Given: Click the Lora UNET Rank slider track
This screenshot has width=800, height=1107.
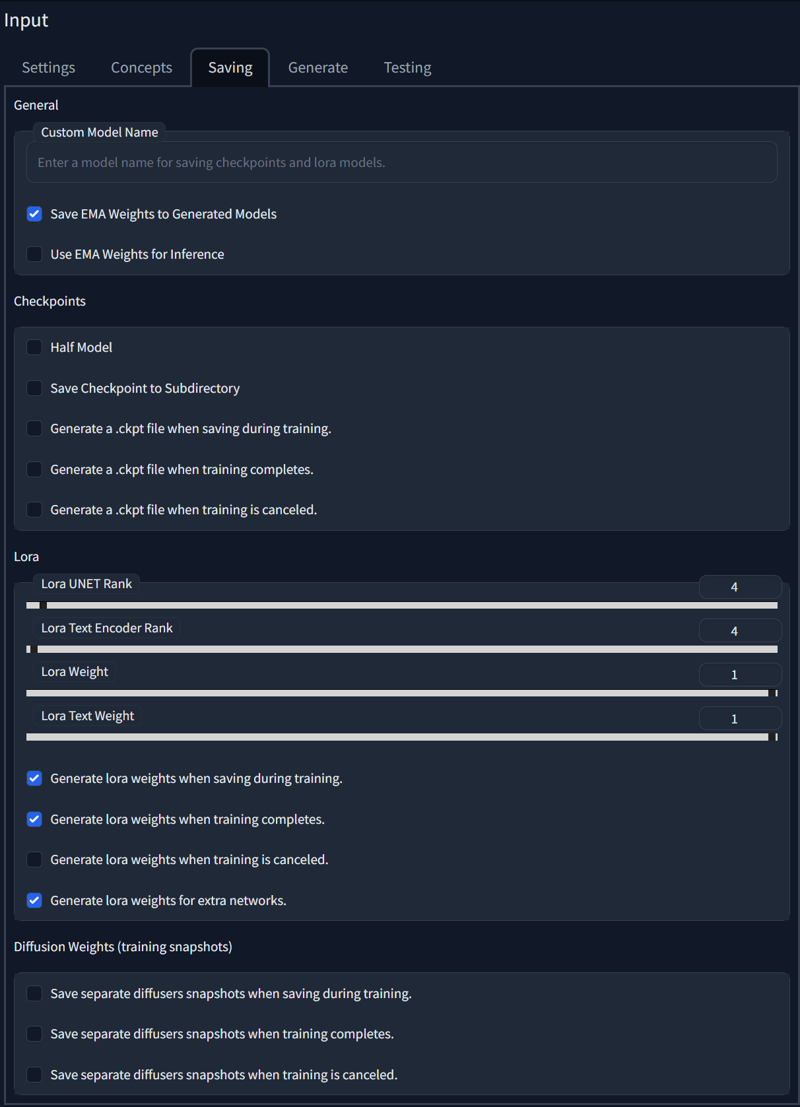Looking at the screenshot, I should tap(402, 605).
